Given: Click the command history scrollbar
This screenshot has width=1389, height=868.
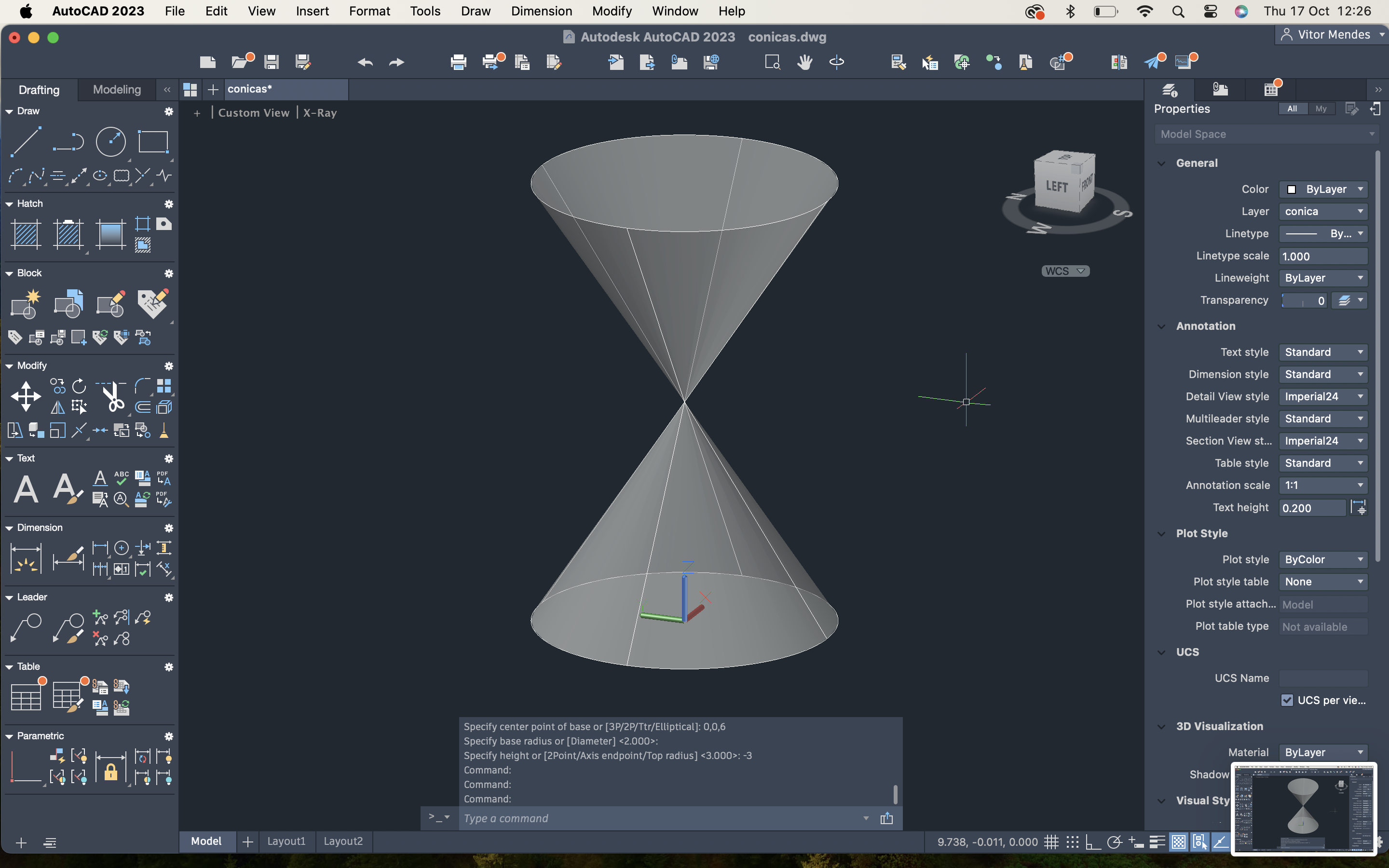Looking at the screenshot, I should tap(896, 794).
